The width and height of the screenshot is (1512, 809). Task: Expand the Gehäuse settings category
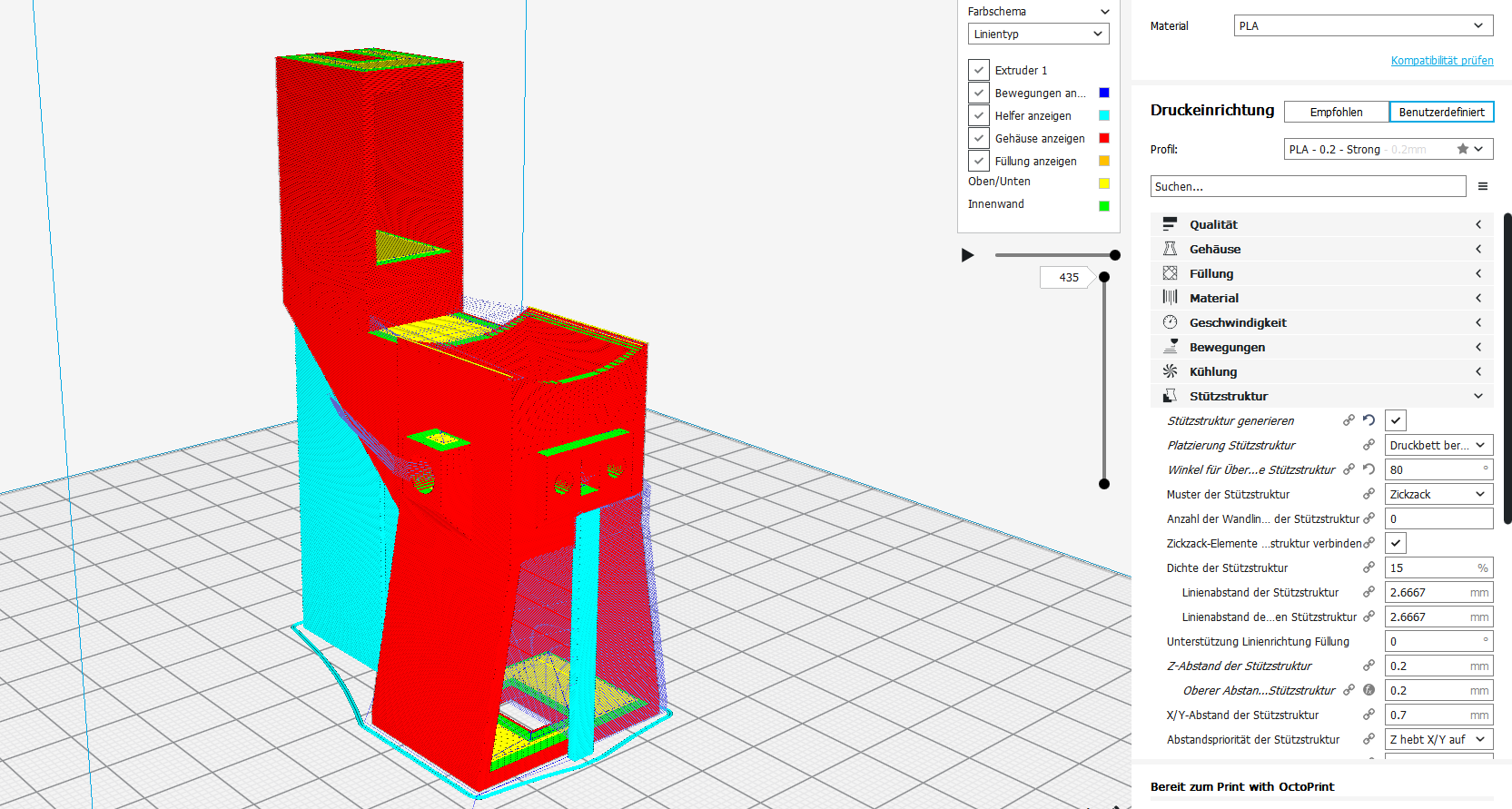pyautogui.click(x=1322, y=249)
